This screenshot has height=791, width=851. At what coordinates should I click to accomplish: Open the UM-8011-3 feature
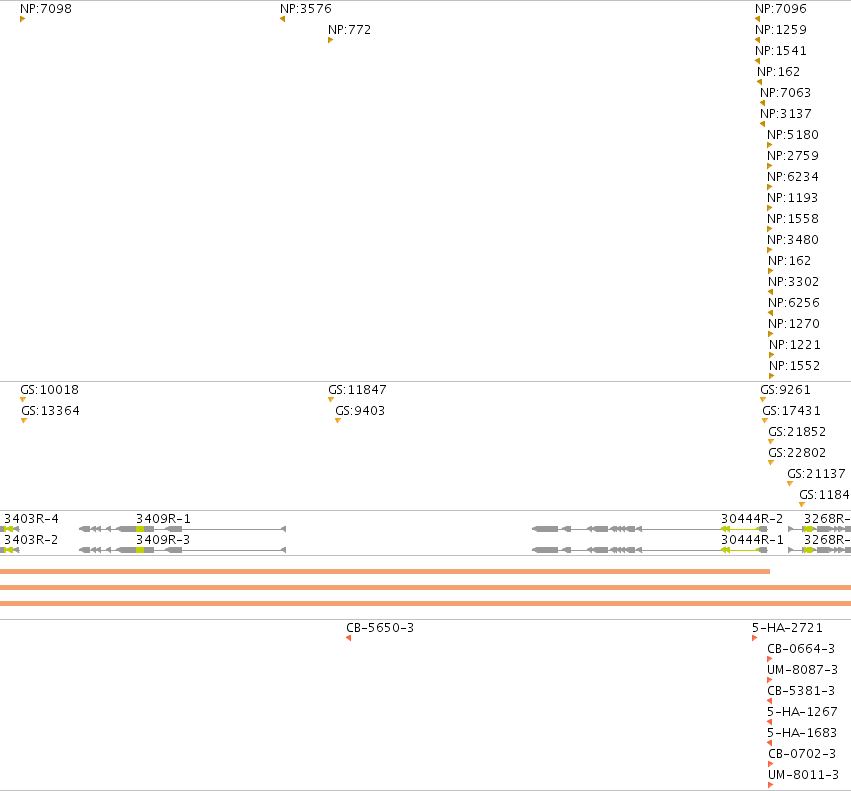[771, 785]
